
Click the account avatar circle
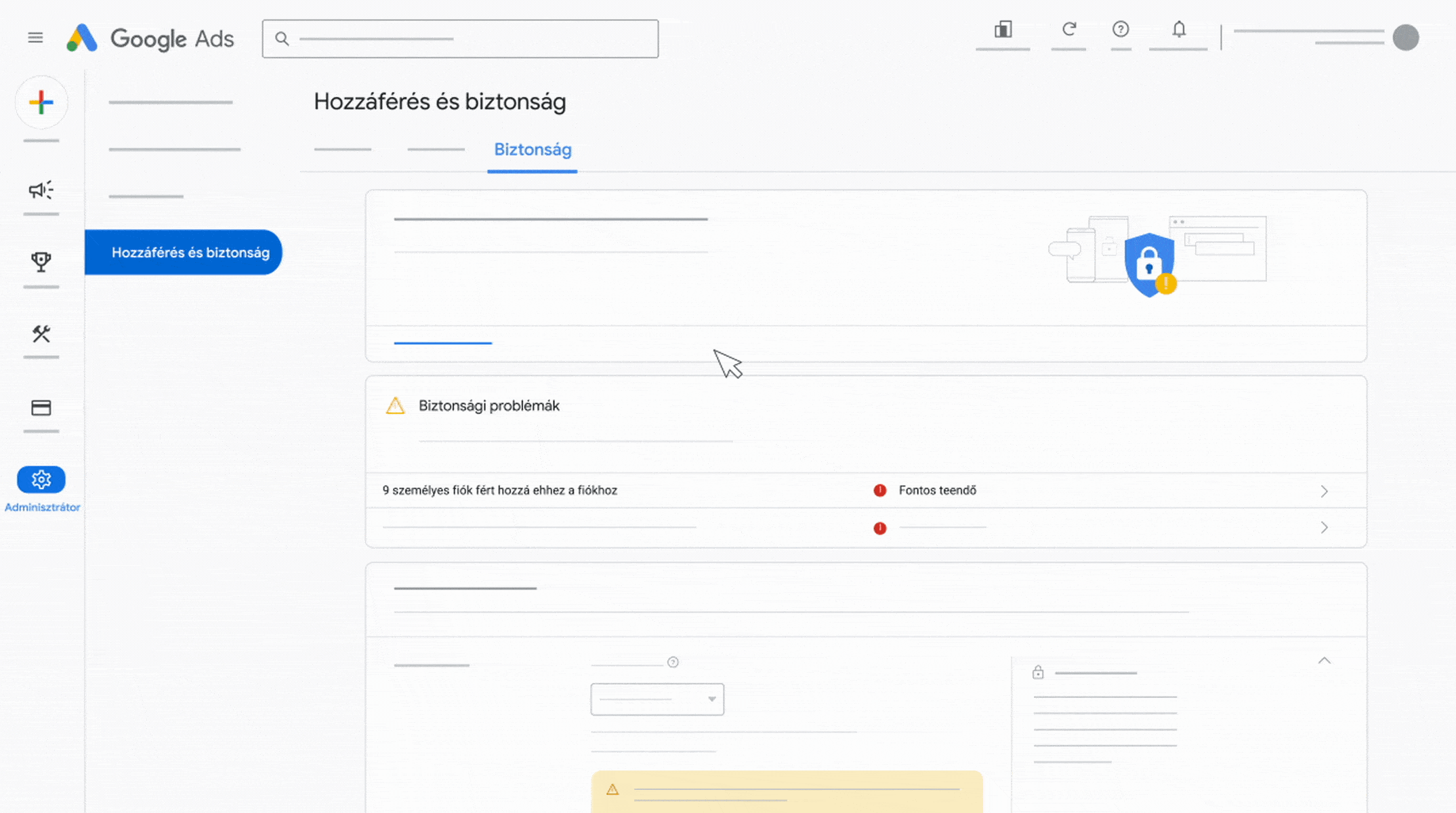(x=1406, y=37)
